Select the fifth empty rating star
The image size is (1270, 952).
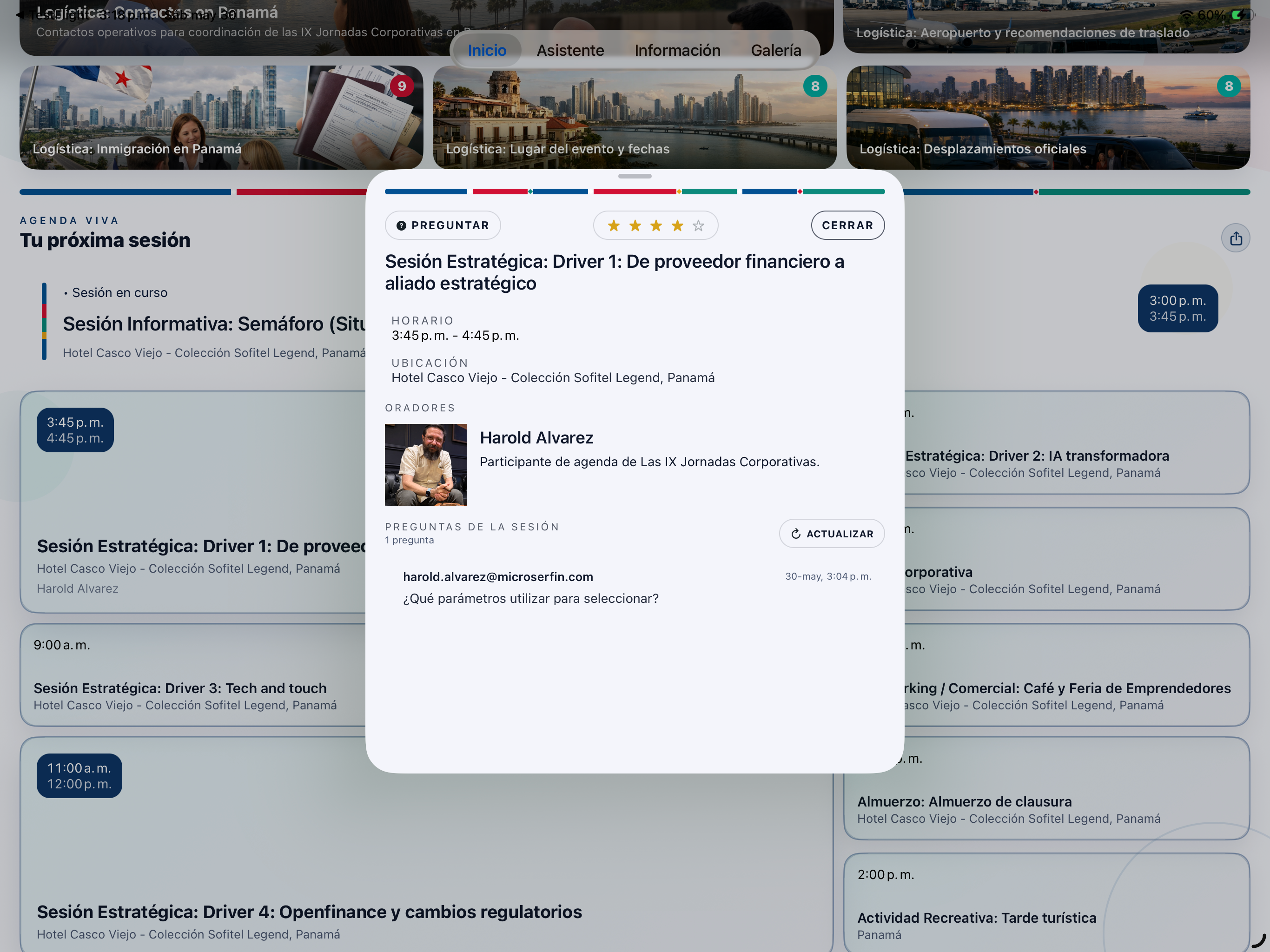(698, 225)
